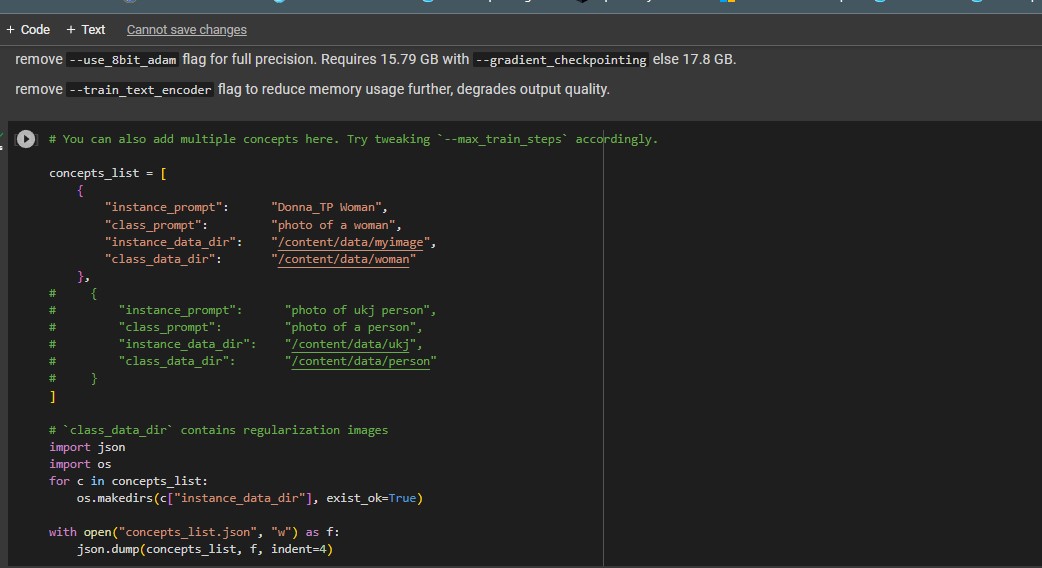Click the regularization images comment line
The width and height of the screenshot is (1042, 568).
(219, 430)
